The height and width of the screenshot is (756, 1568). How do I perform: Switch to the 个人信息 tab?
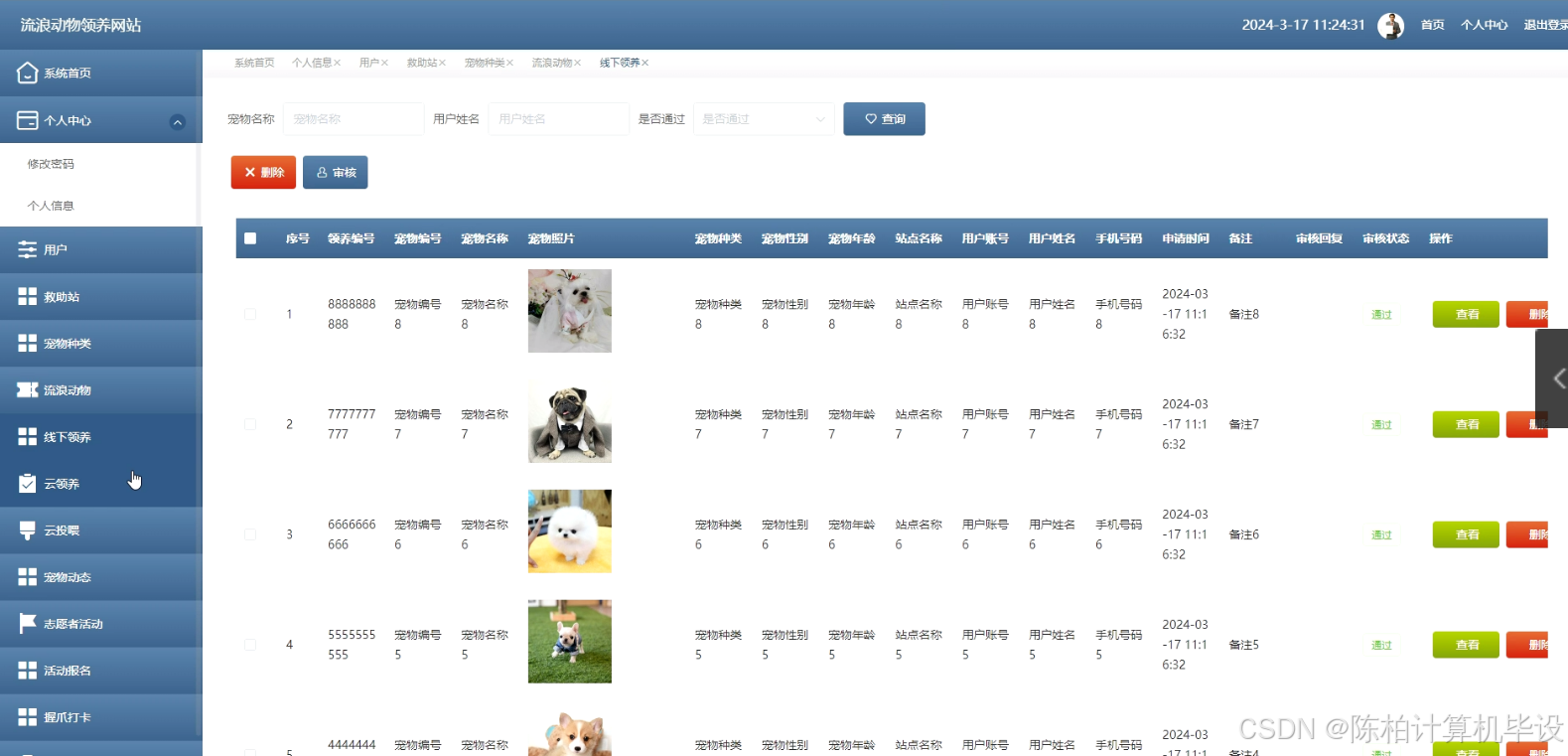312,63
